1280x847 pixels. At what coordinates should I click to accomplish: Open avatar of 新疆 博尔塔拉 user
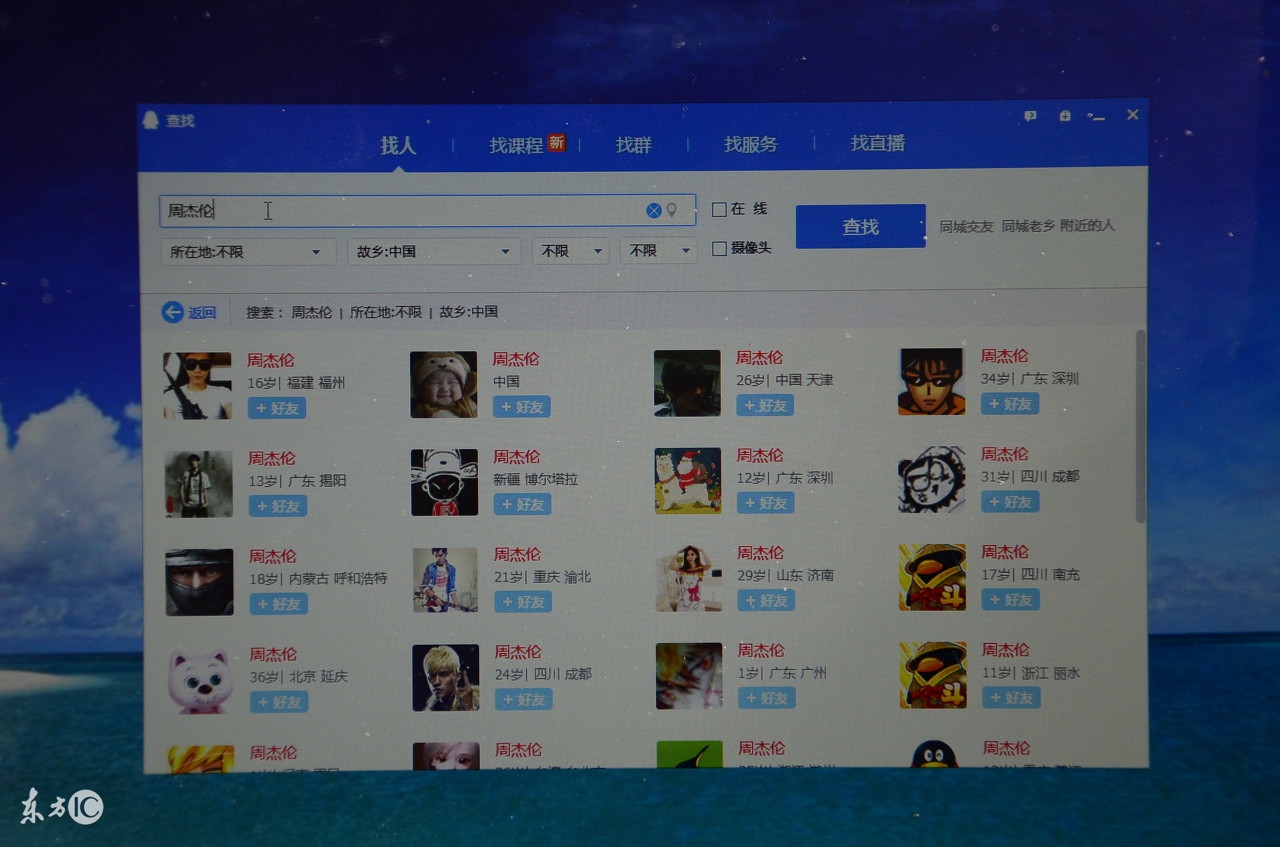tap(445, 482)
